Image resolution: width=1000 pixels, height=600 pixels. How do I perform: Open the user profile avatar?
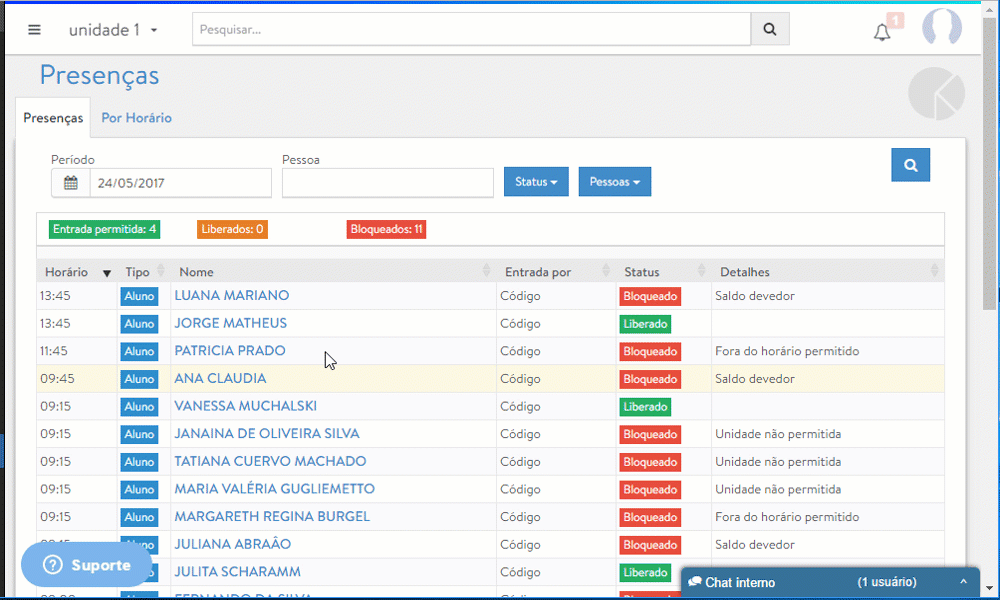[x=941, y=29]
